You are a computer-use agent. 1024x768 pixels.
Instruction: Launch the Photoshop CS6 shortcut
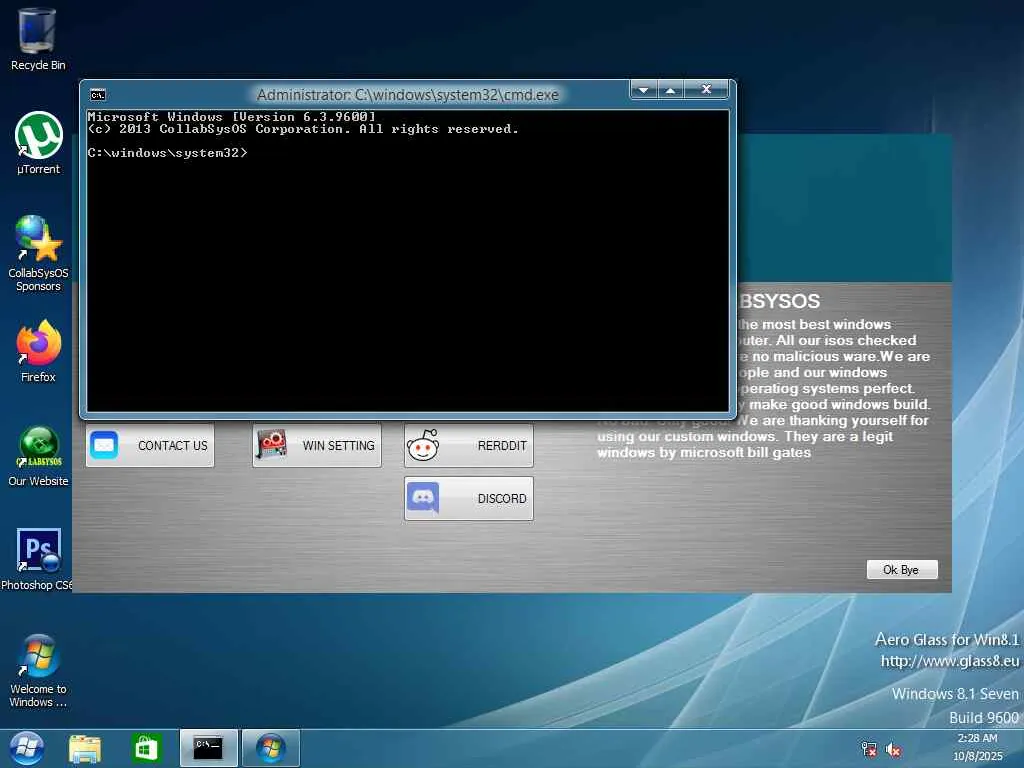[37, 559]
